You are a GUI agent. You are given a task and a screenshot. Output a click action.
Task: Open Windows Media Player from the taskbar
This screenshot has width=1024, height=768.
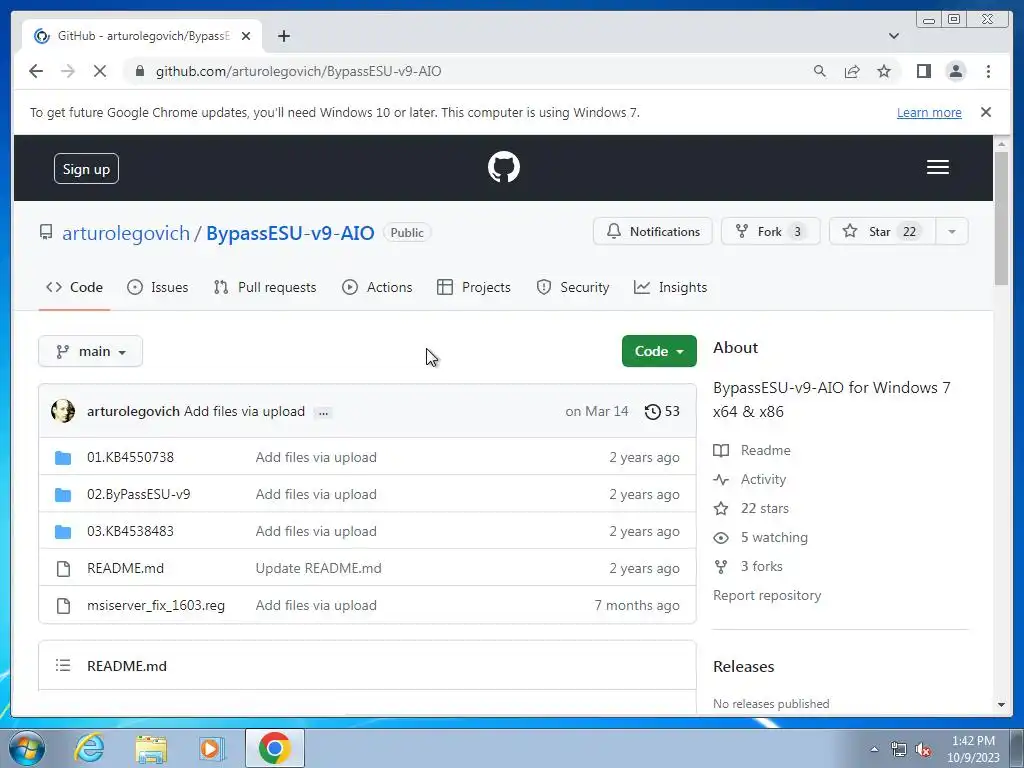click(x=212, y=749)
